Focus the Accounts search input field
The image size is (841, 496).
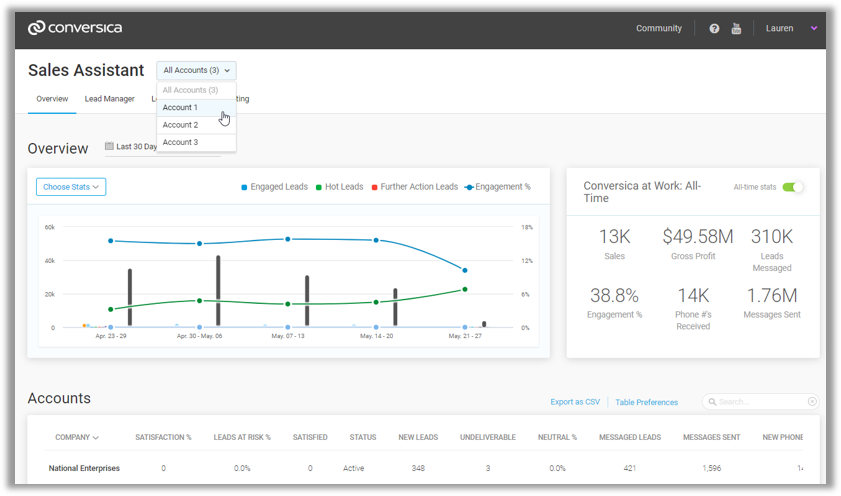pos(761,402)
